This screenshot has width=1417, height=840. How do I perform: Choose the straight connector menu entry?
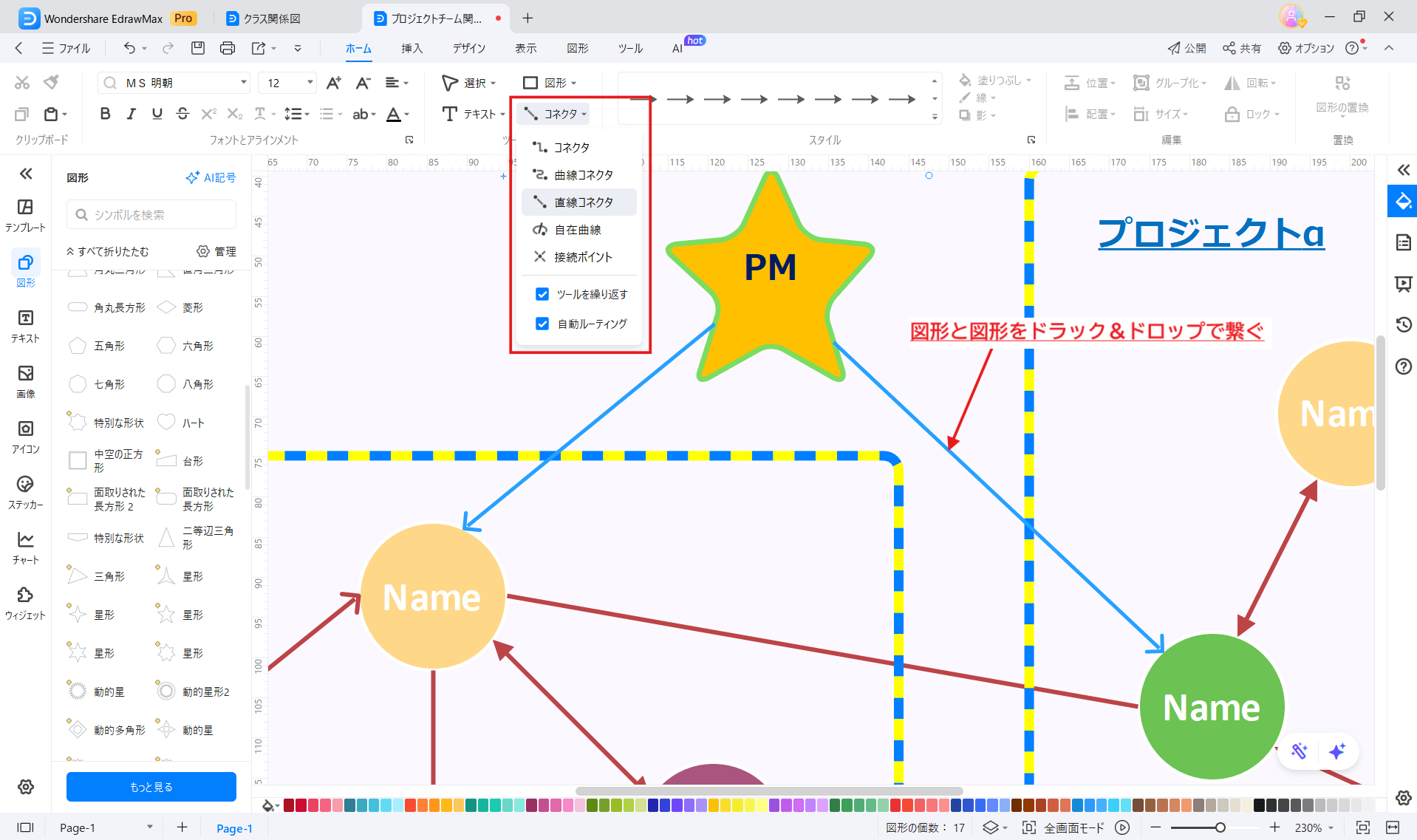pyautogui.click(x=579, y=202)
